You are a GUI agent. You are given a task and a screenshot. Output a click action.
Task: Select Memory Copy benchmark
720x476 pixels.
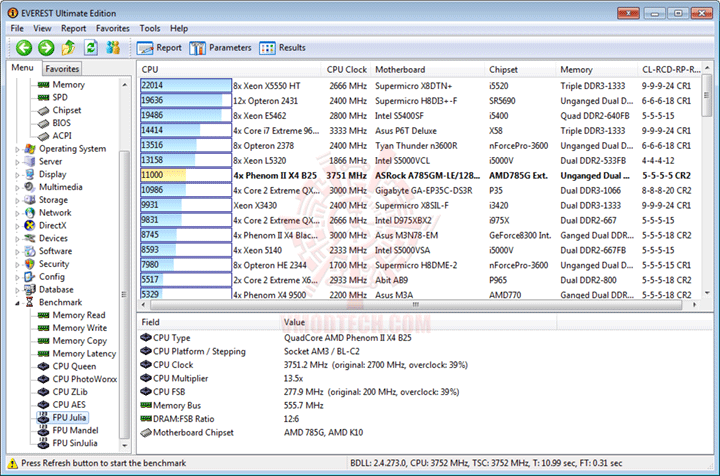(x=79, y=341)
